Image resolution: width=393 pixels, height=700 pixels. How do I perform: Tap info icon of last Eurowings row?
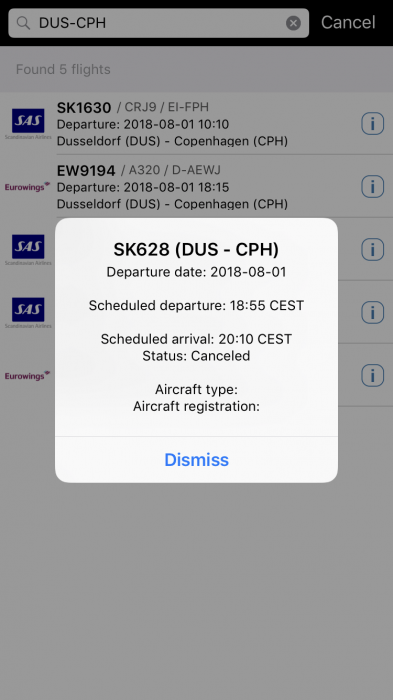pos(372,375)
